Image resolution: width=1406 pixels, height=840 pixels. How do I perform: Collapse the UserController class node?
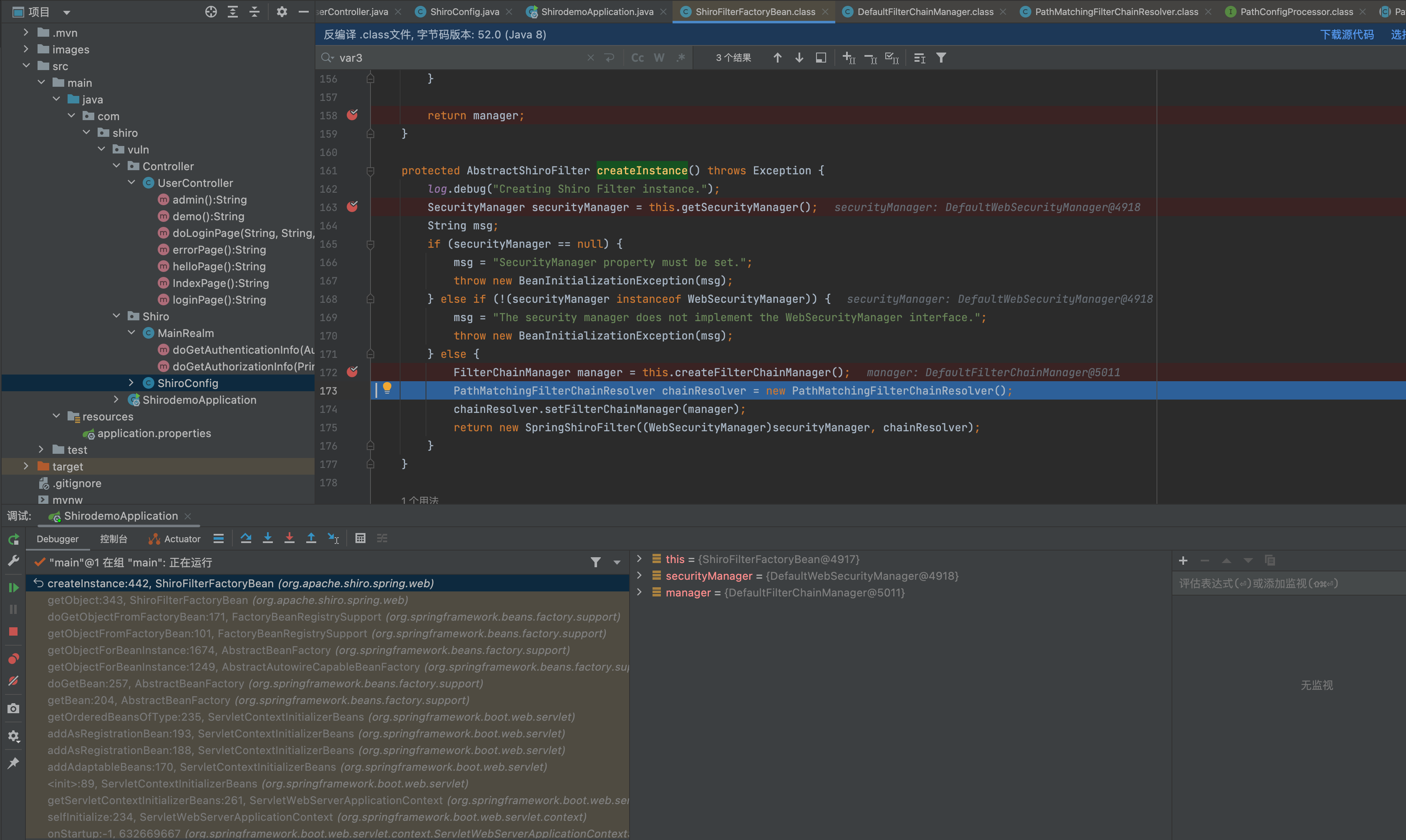click(131, 182)
